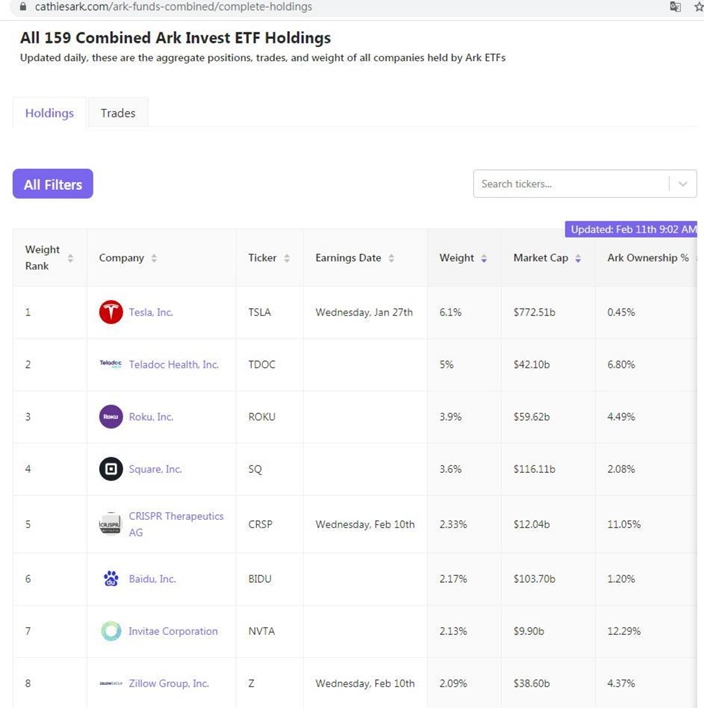Click the bookmark star icon
The width and height of the screenshot is (704, 708).
699,7
